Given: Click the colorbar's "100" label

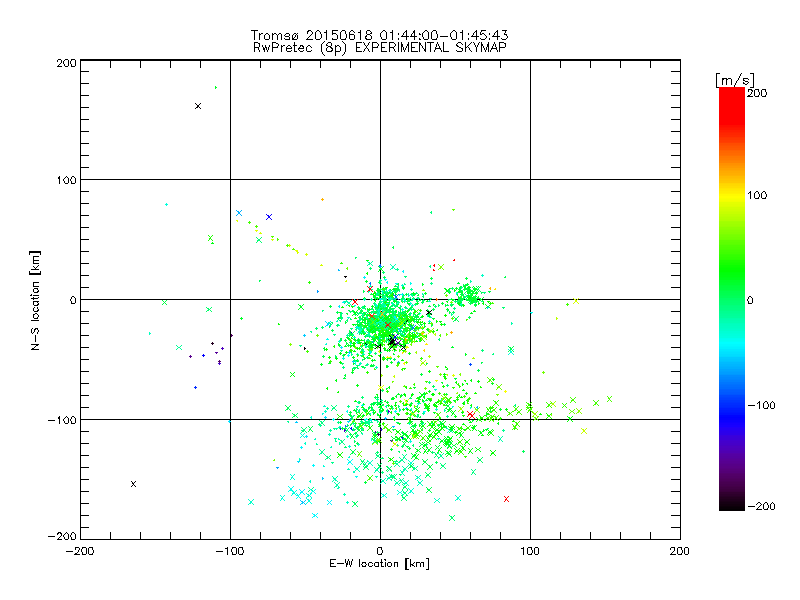Looking at the screenshot, I should (757, 195).
